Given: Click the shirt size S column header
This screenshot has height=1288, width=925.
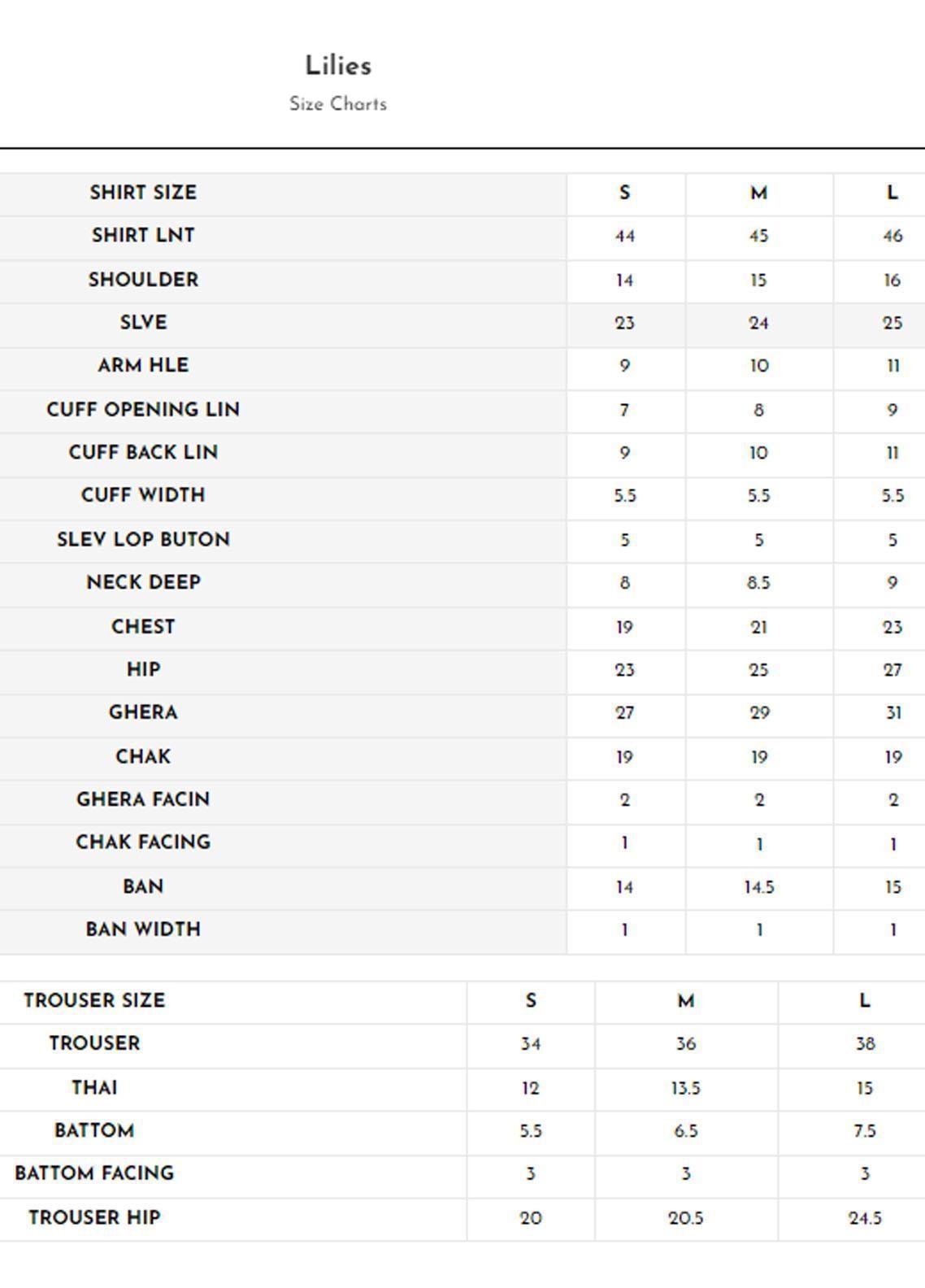Looking at the screenshot, I should 624,194.
